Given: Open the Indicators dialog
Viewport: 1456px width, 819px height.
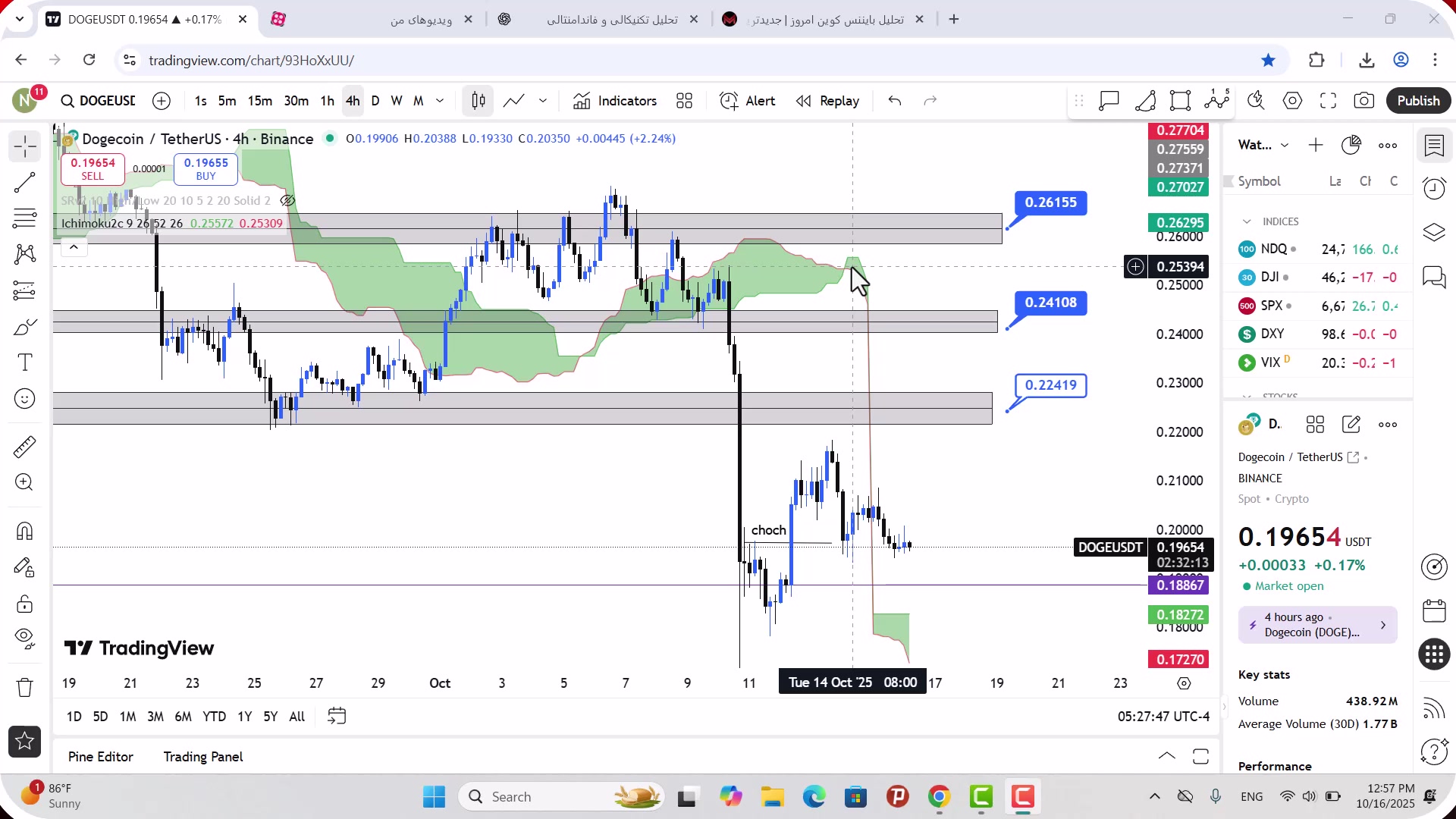Looking at the screenshot, I should click(x=615, y=101).
